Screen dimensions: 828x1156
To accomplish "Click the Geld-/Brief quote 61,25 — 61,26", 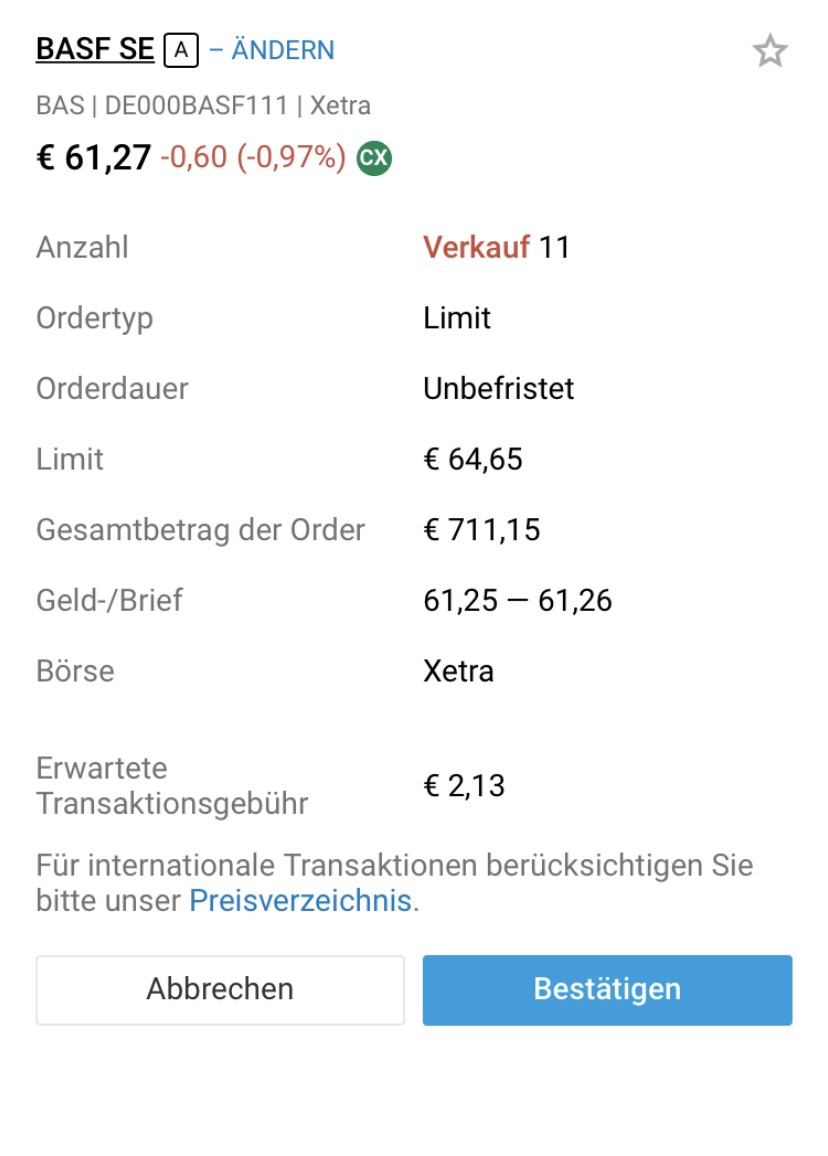I will [x=517, y=600].
